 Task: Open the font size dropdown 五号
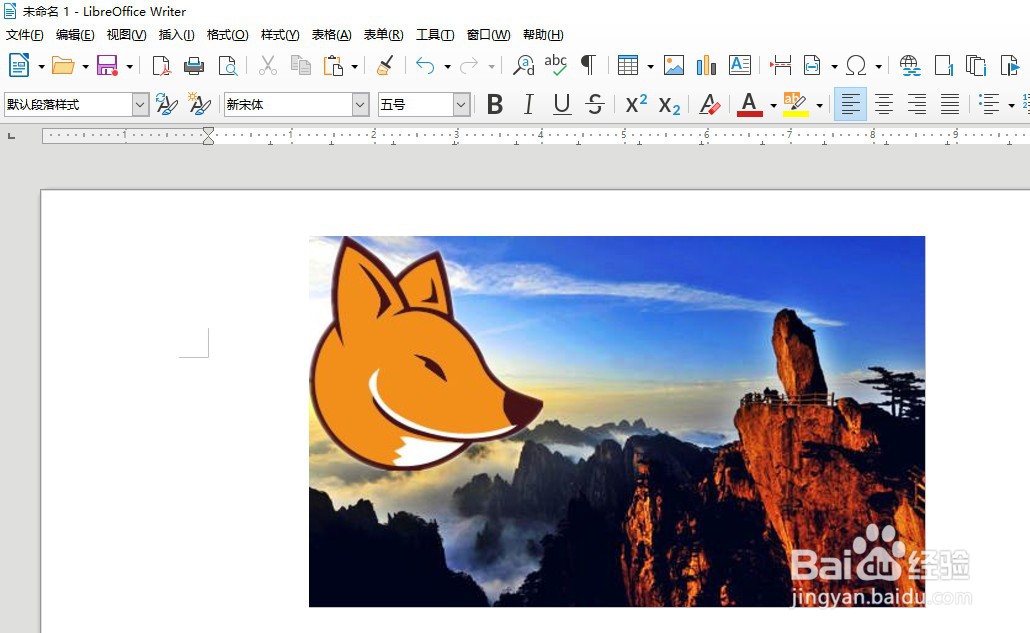pyautogui.click(x=461, y=104)
